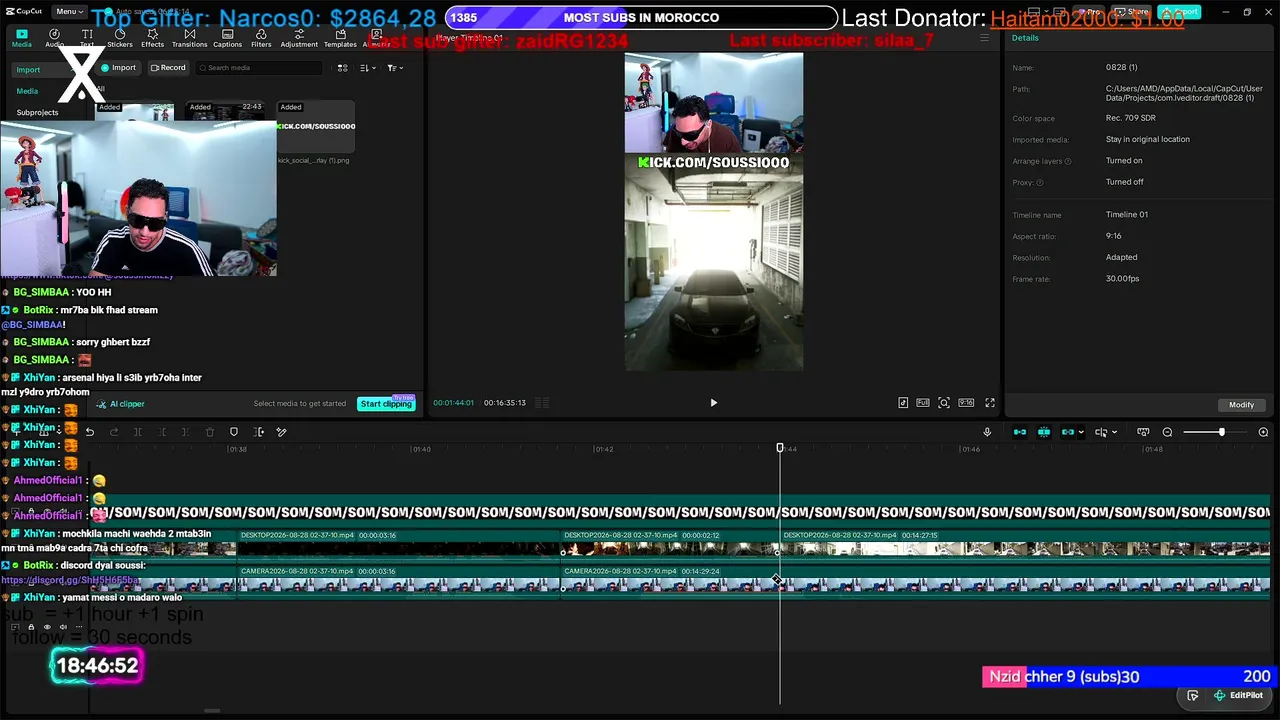Toggle the main track magnet
The width and height of the screenshot is (1280, 720).
tap(1020, 432)
